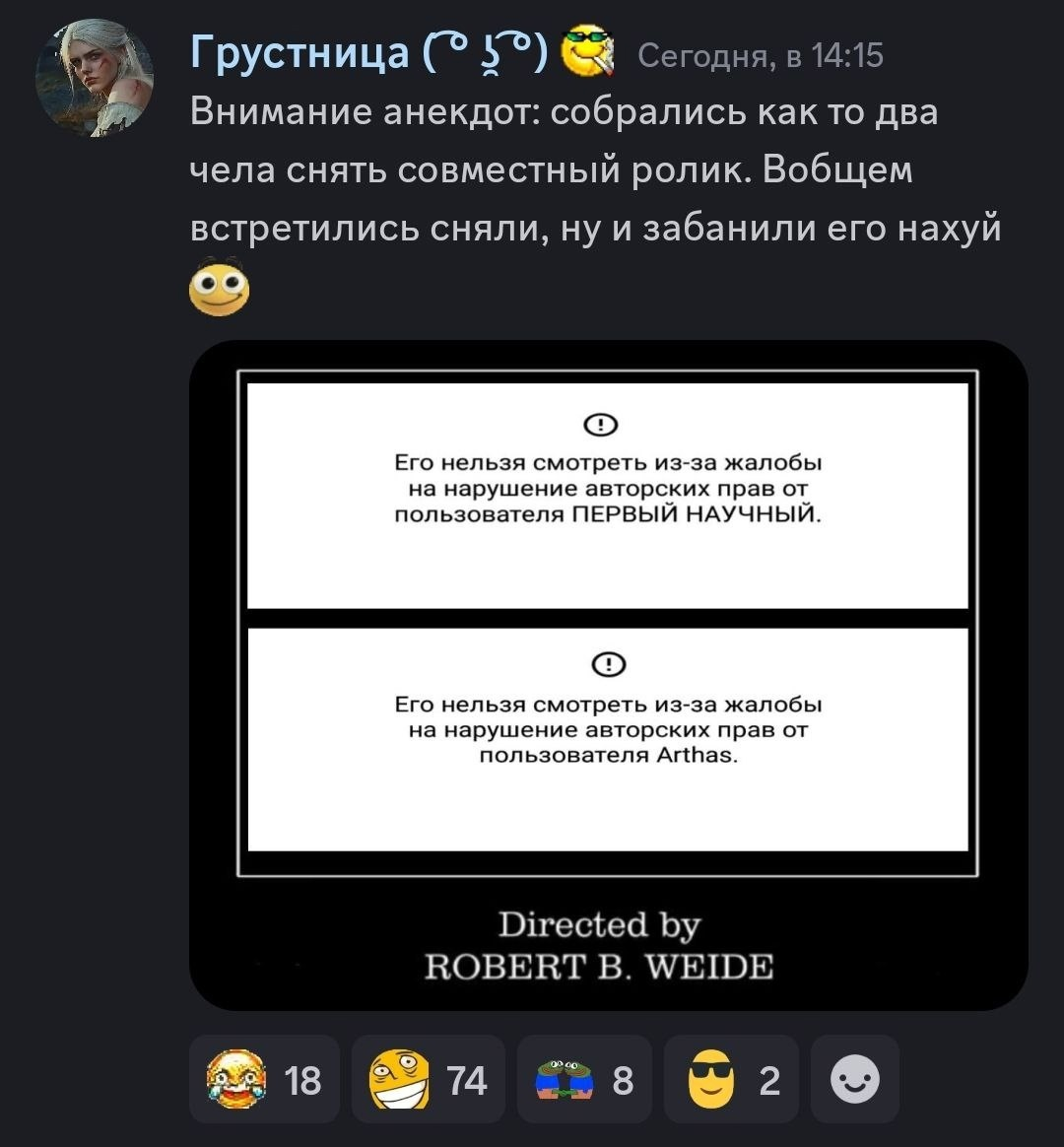Open the add reaction smiley button

tap(855, 1079)
